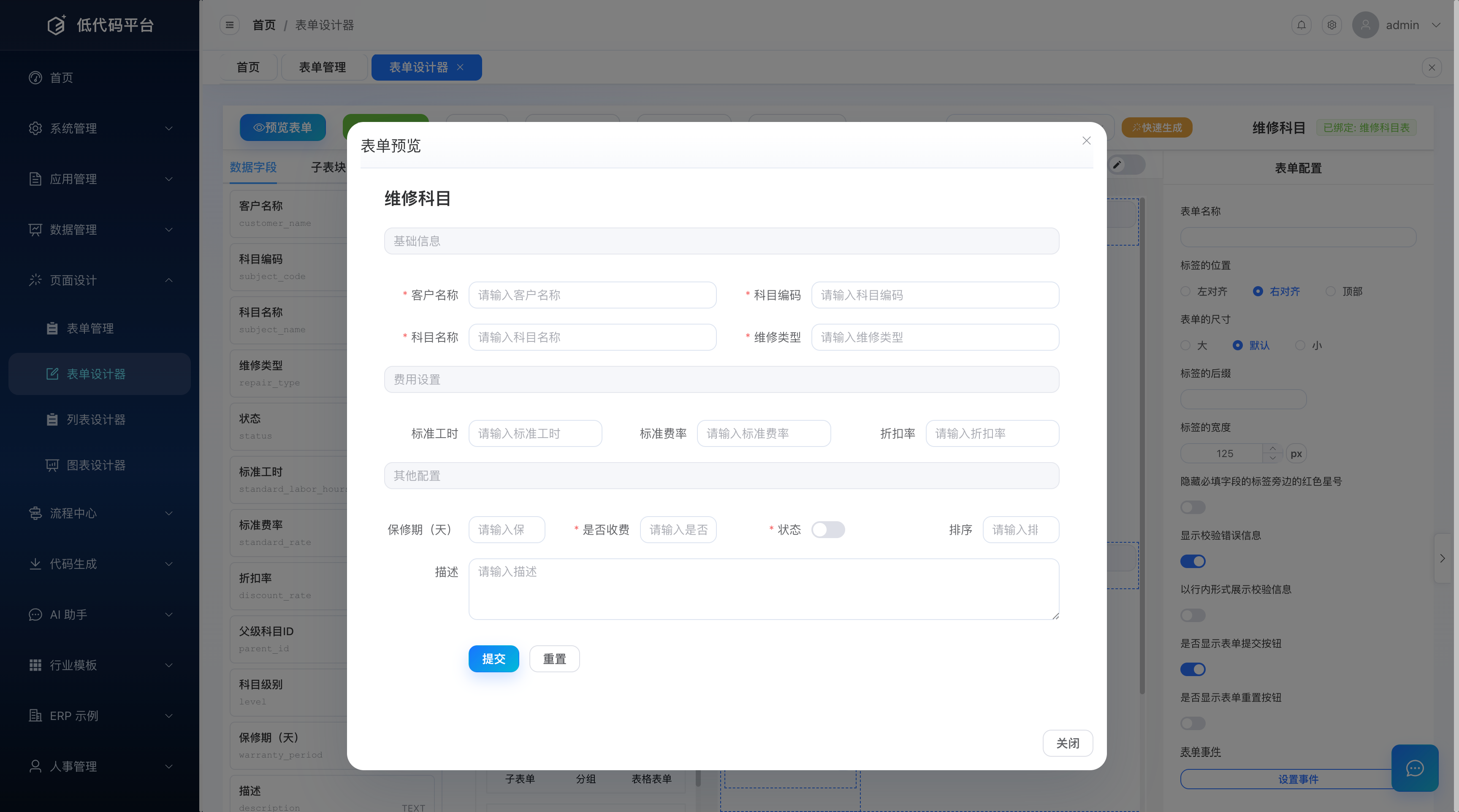Click the close-all-tabs circle icon

1432,68
